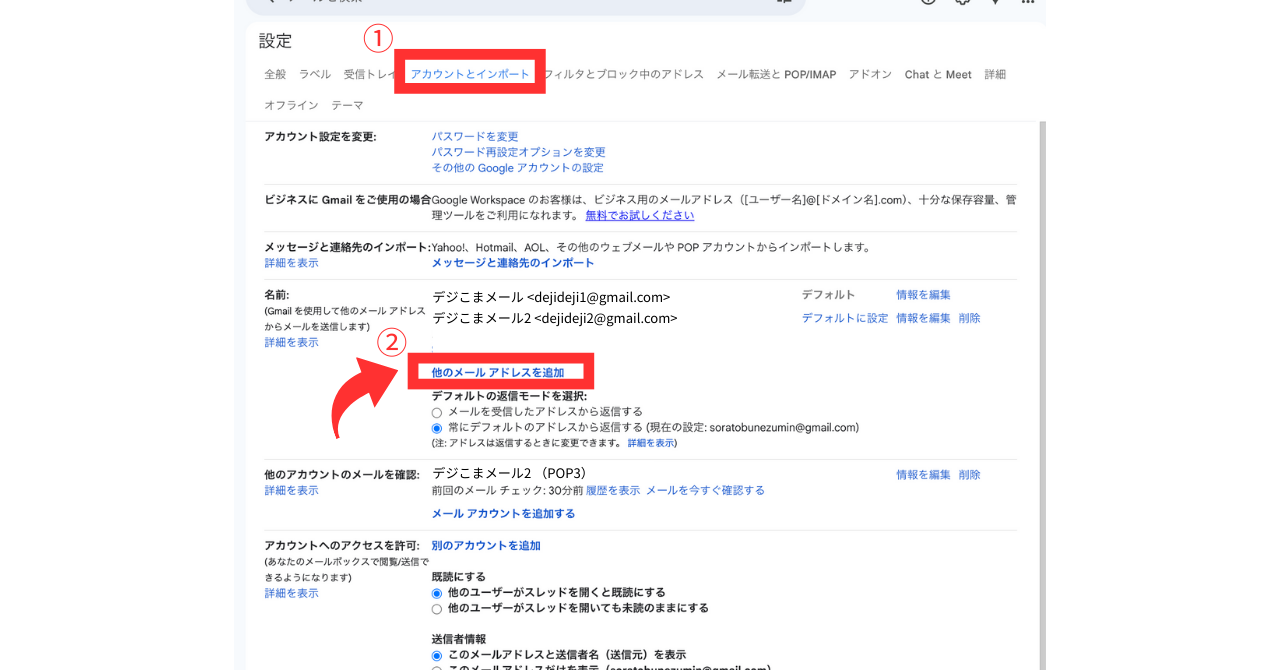The image size is (1280, 670).
Task: Click the パスワードを変更 link
Action: point(475,137)
